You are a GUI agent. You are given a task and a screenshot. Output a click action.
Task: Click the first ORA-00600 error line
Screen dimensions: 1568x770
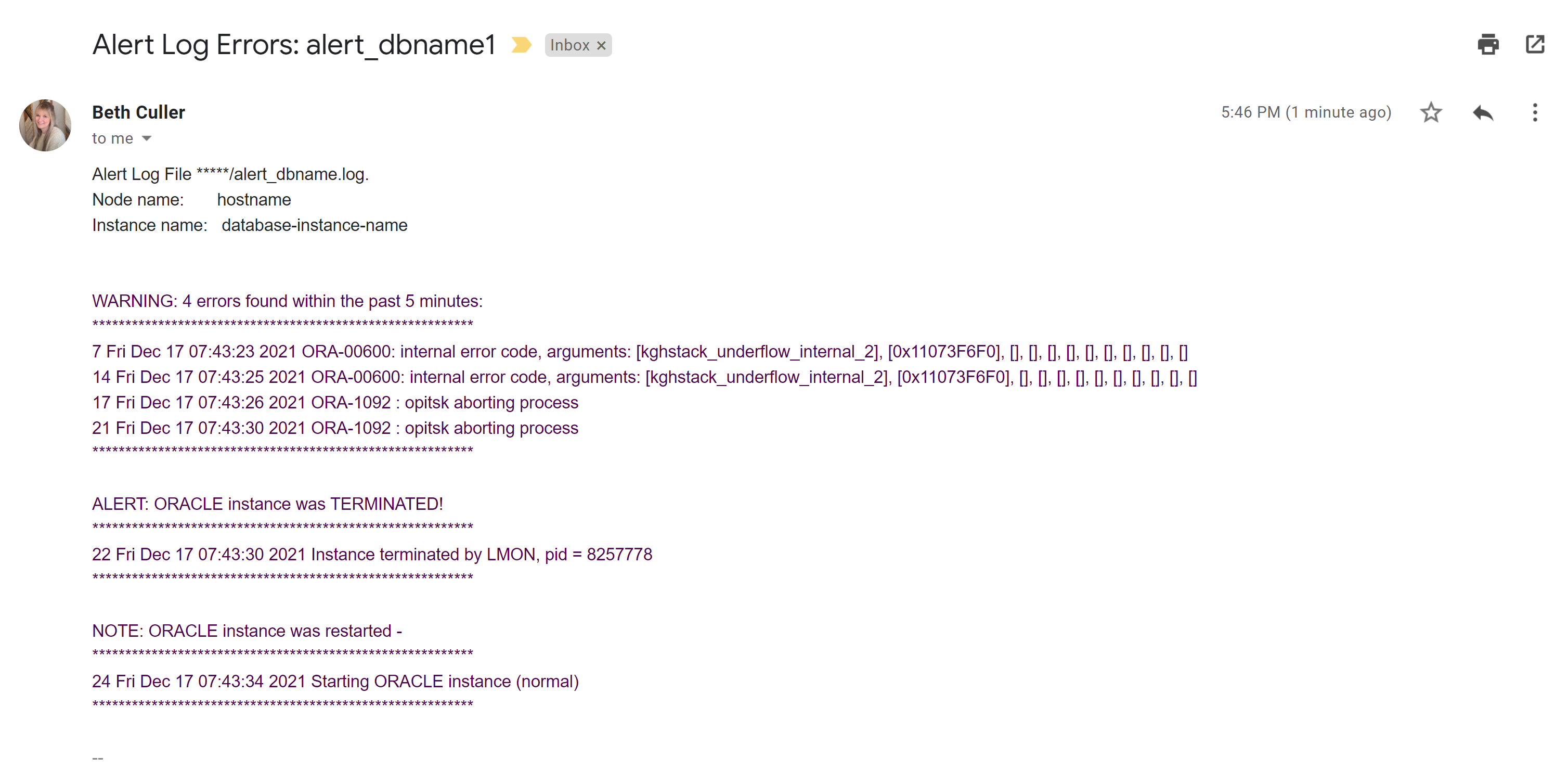[x=640, y=352]
